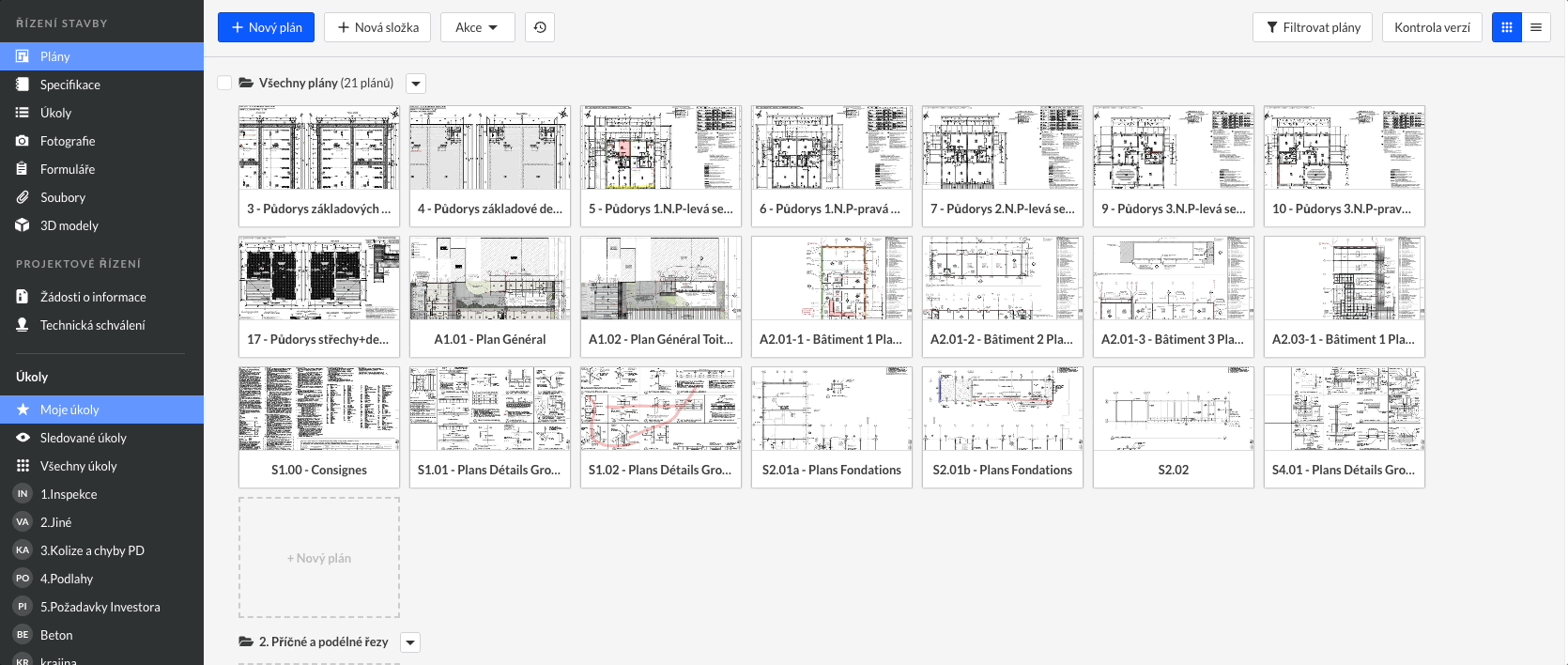Click the Technická schválení stamp icon

point(23,325)
